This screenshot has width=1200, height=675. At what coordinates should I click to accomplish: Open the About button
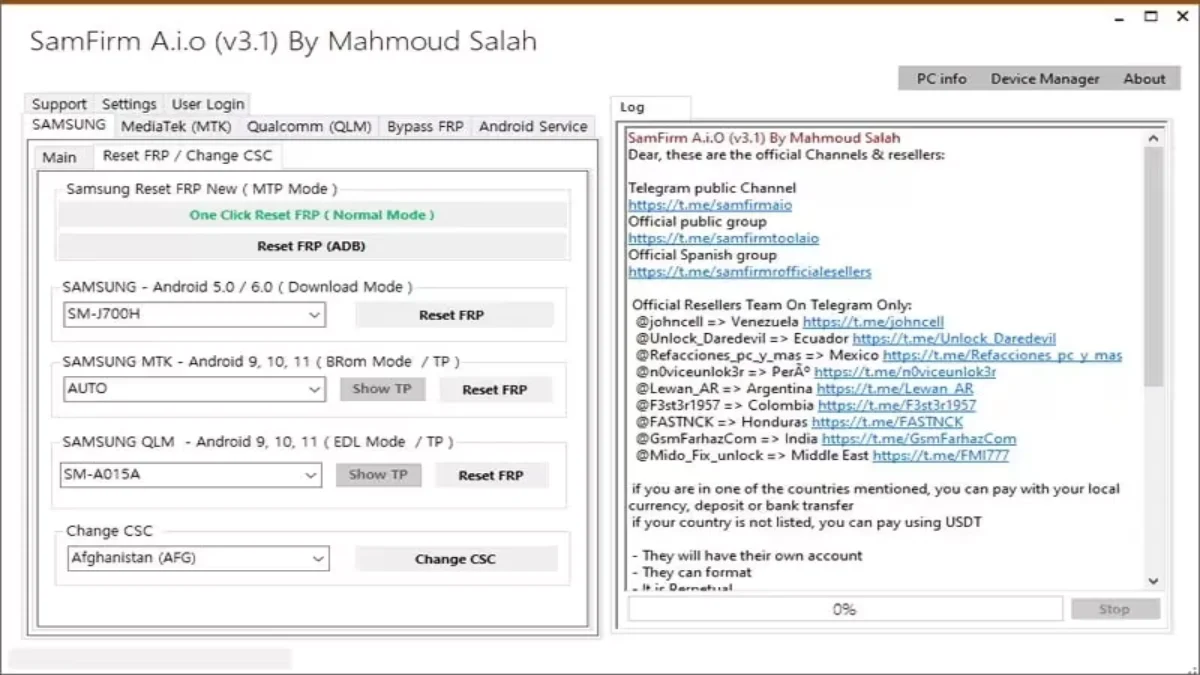point(1144,79)
